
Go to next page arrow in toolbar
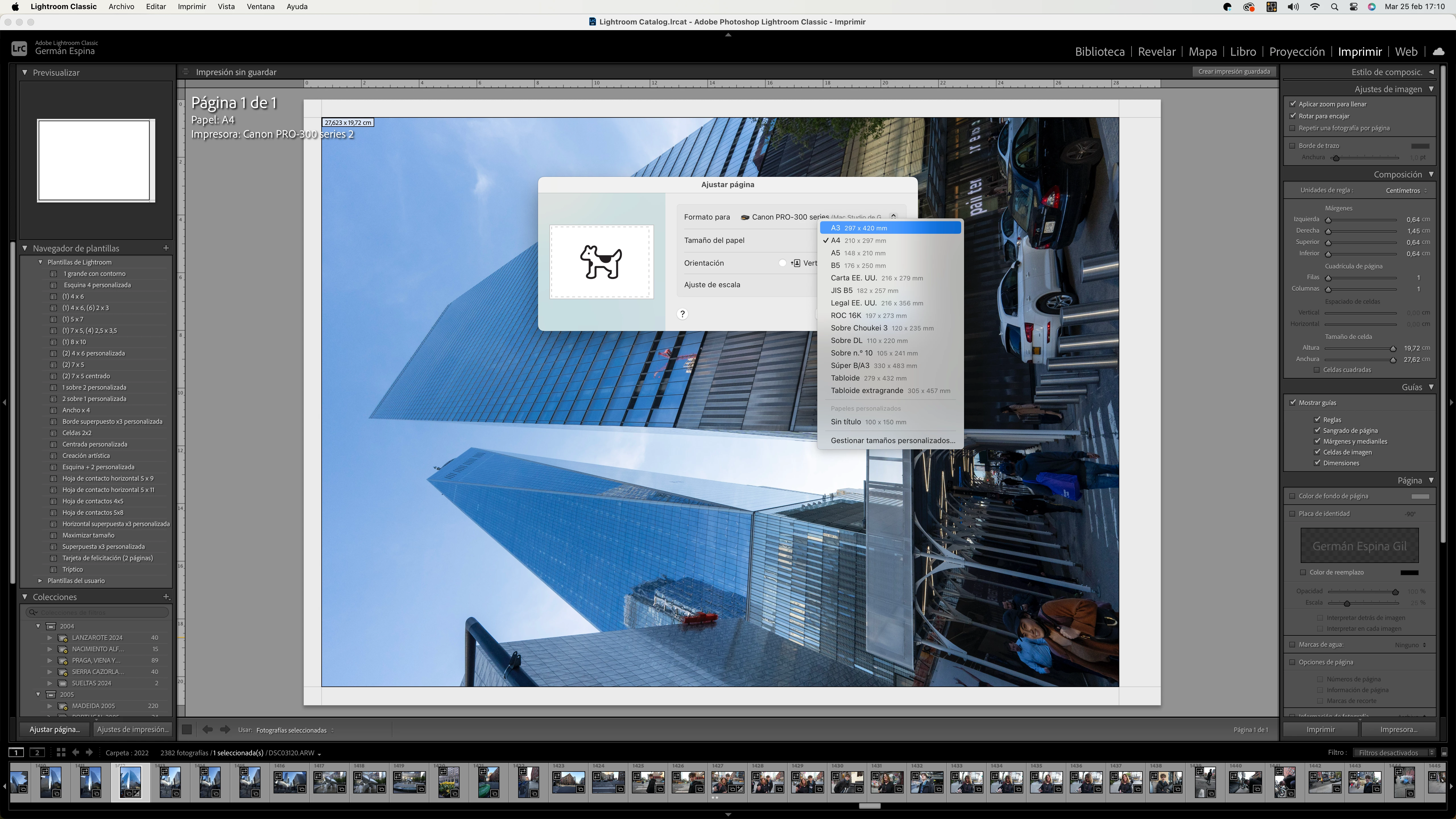coord(225,730)
